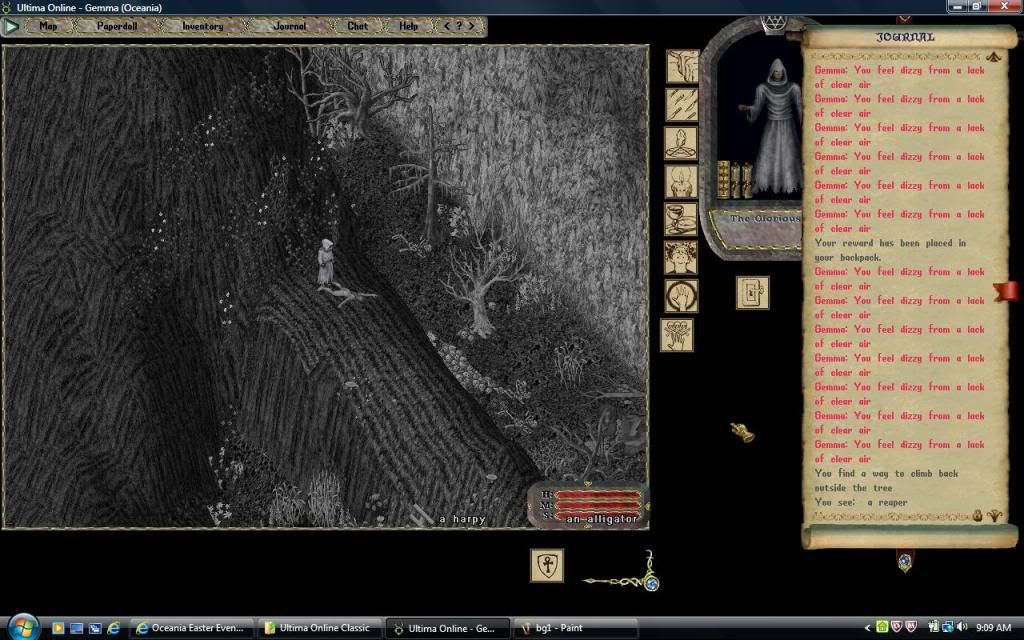This screenshot has width=1024, height=640.
Task: Open Inventory from the top menu
Action: tap(202, 26)
